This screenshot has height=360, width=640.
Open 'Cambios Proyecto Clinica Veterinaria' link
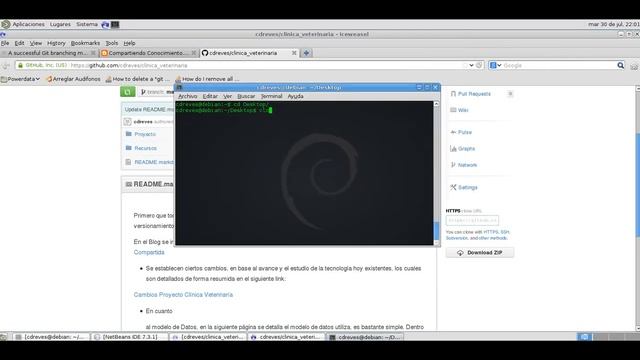click(183, 295)
